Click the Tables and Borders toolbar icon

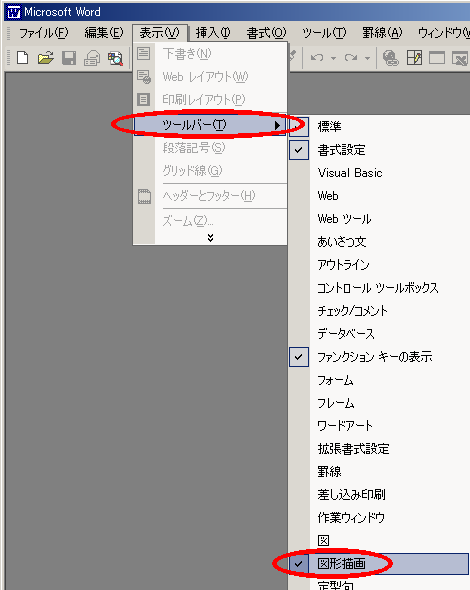click(414, 58)
